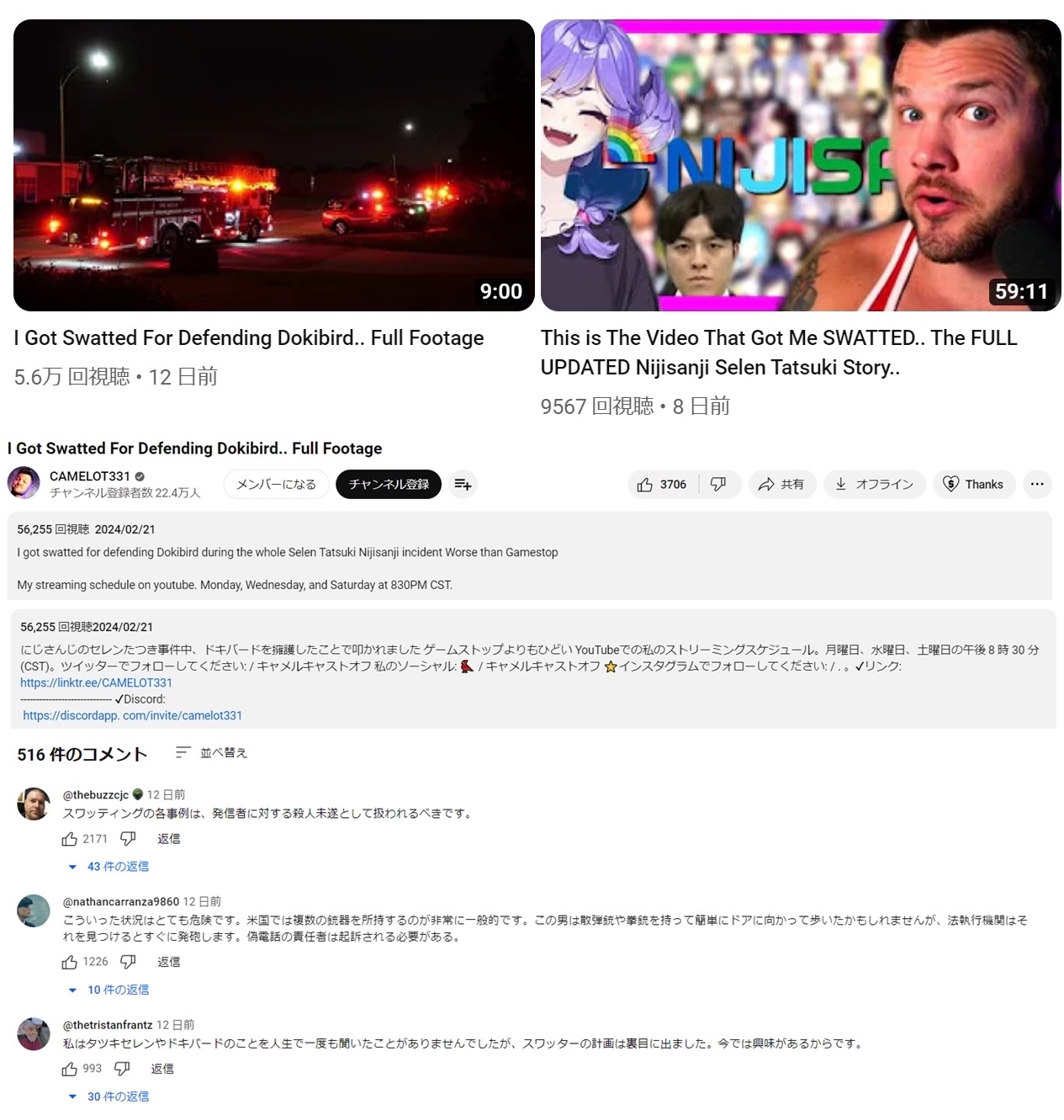Open the fire truck video thumbnail
The image size is (1064, 1120).
(x=274, y=165)
